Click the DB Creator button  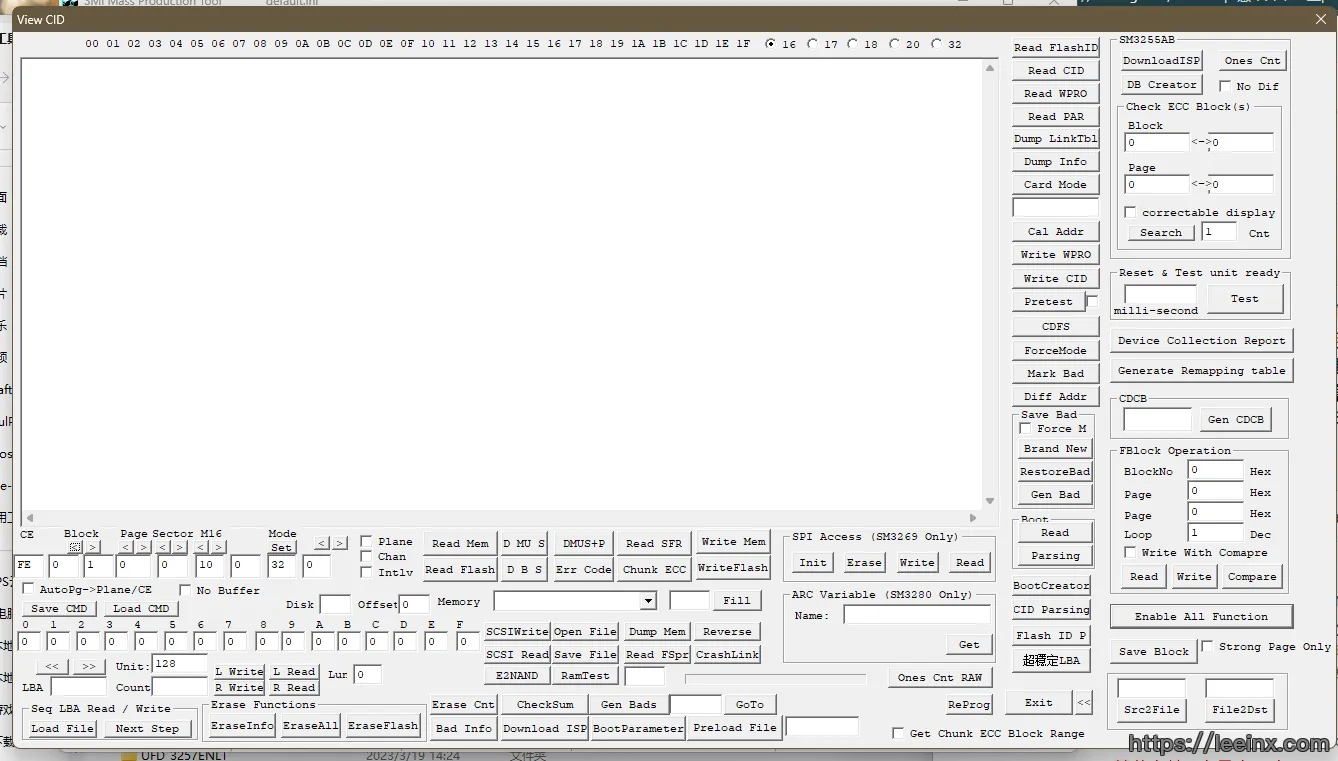pos(1161,85)
